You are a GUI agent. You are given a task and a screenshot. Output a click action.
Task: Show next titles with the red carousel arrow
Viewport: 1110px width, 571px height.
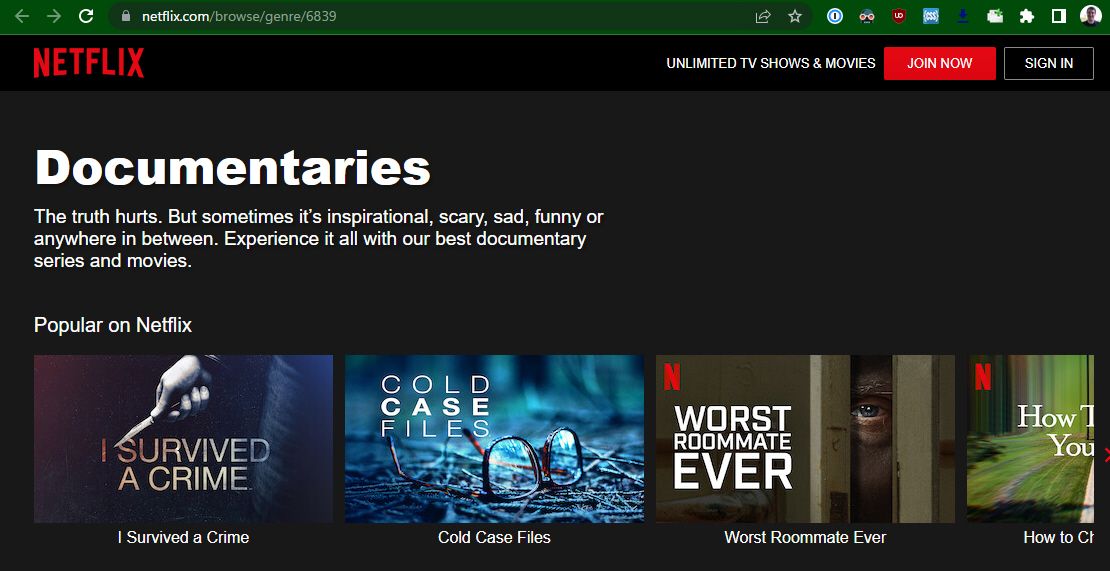point(1106,456)
